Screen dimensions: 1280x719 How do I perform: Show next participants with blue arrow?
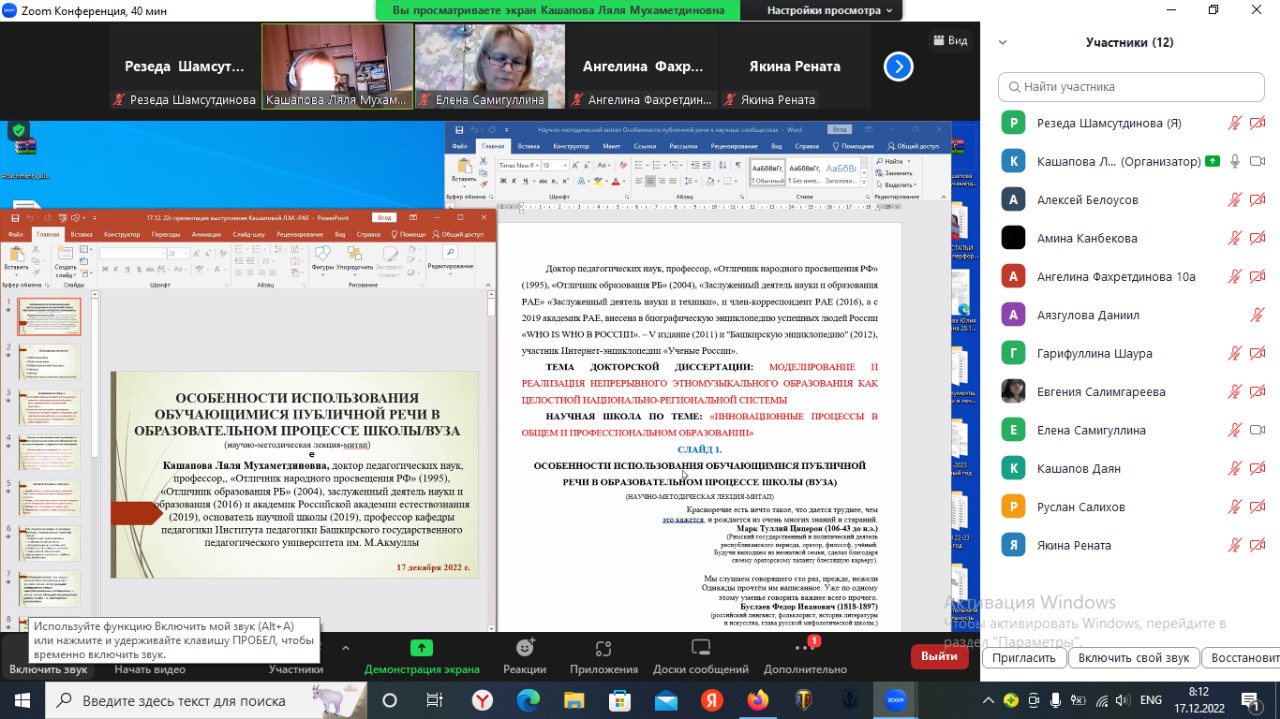(898, 67)
